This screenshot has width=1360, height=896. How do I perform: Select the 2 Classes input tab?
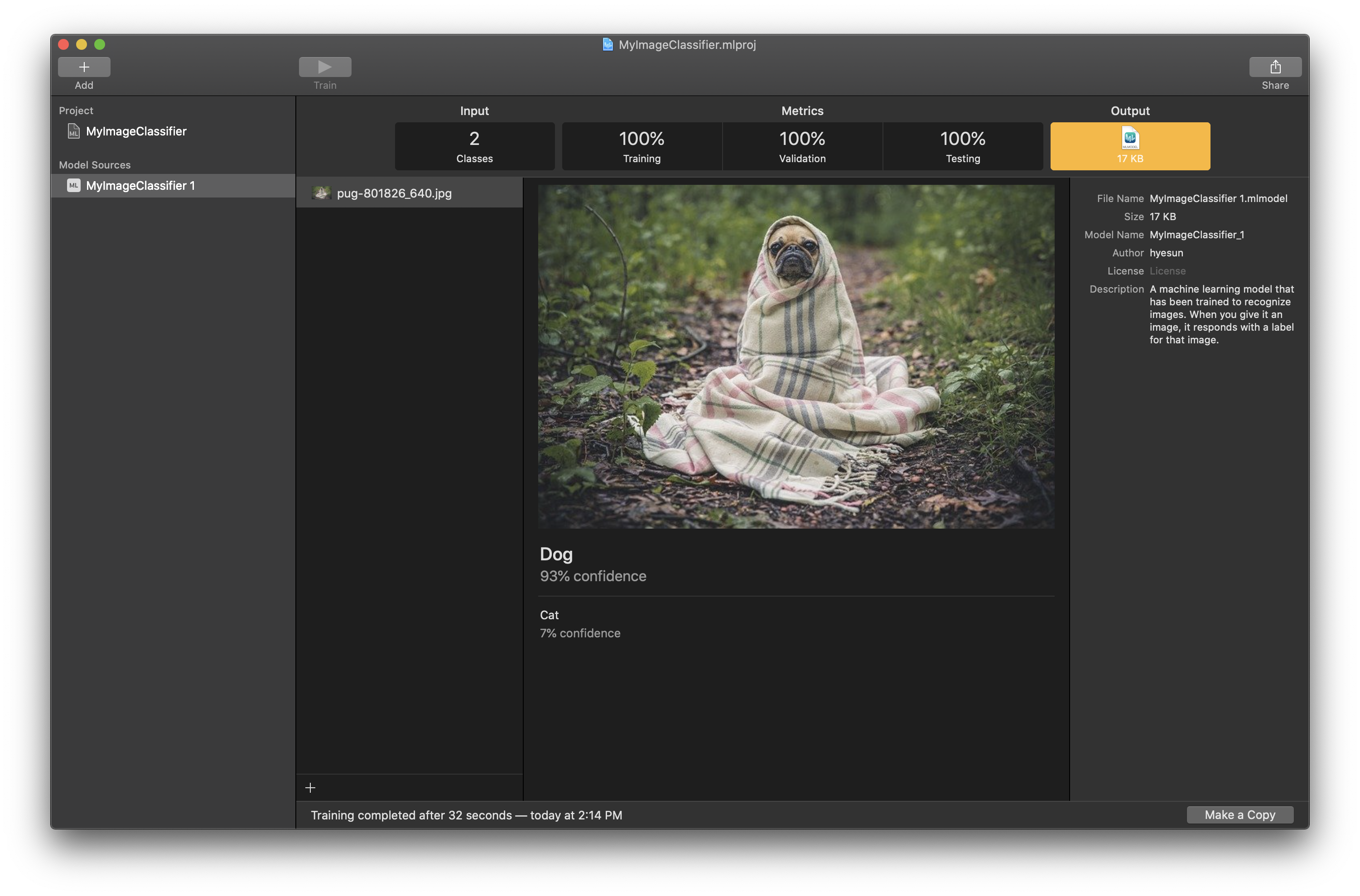474,146
